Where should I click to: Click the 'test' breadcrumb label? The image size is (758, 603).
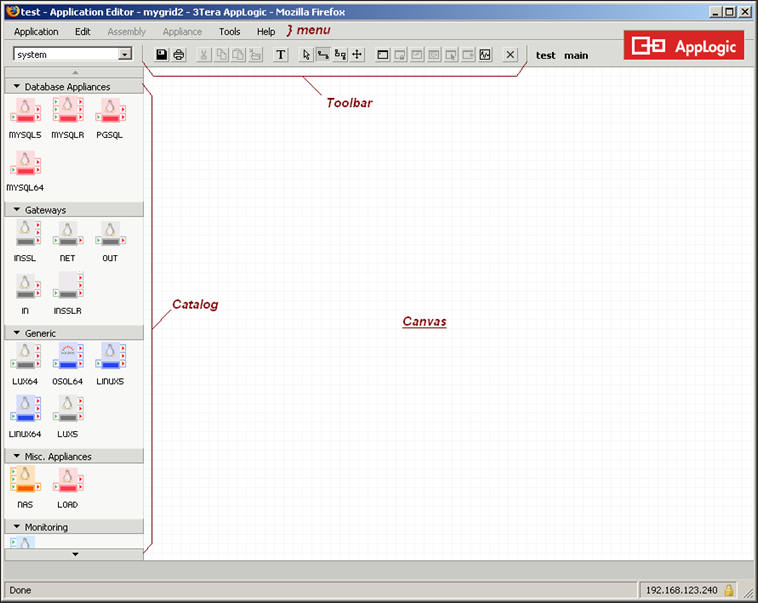(546, 55)
